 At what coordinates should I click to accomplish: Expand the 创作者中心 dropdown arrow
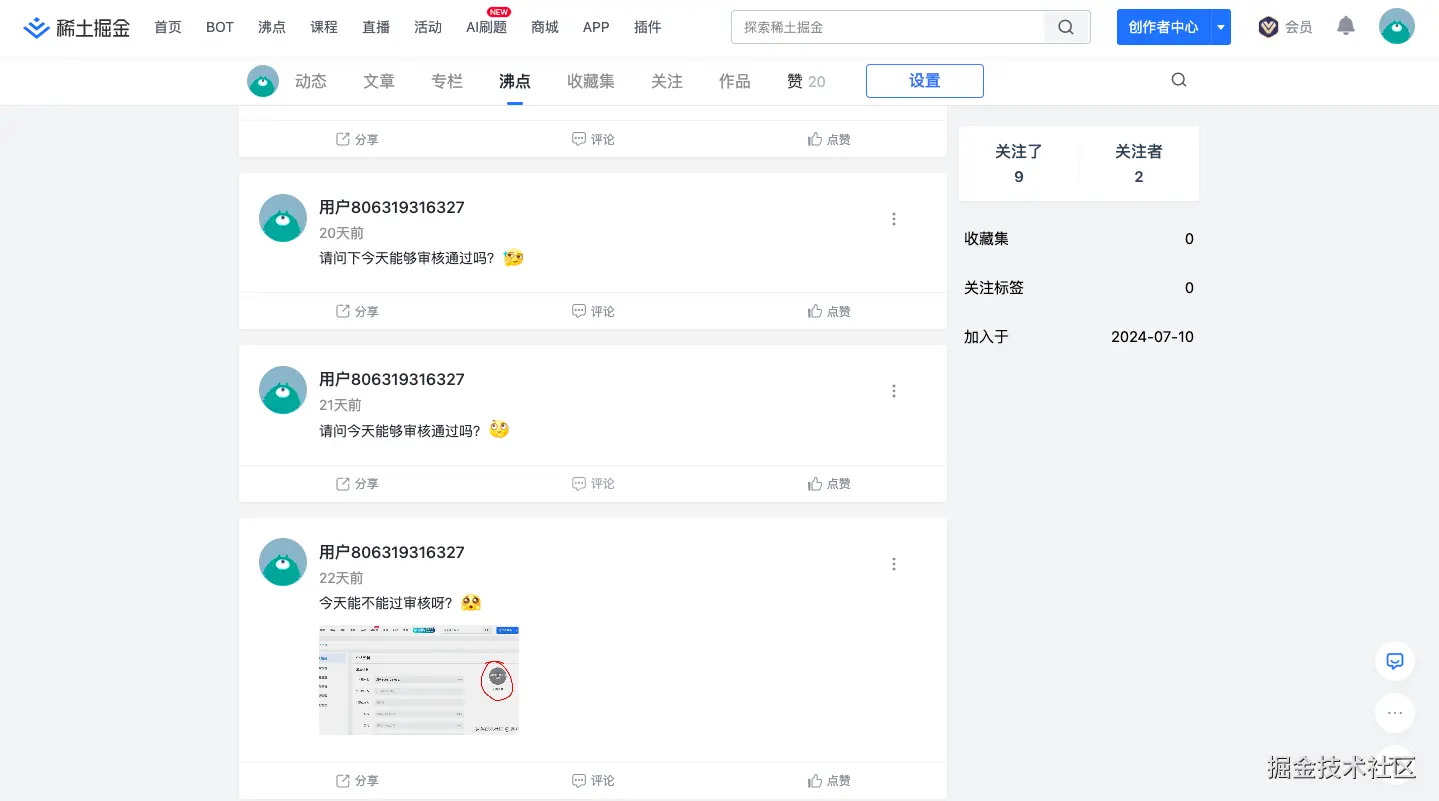pyautogui.click(x=1219, y=27)
